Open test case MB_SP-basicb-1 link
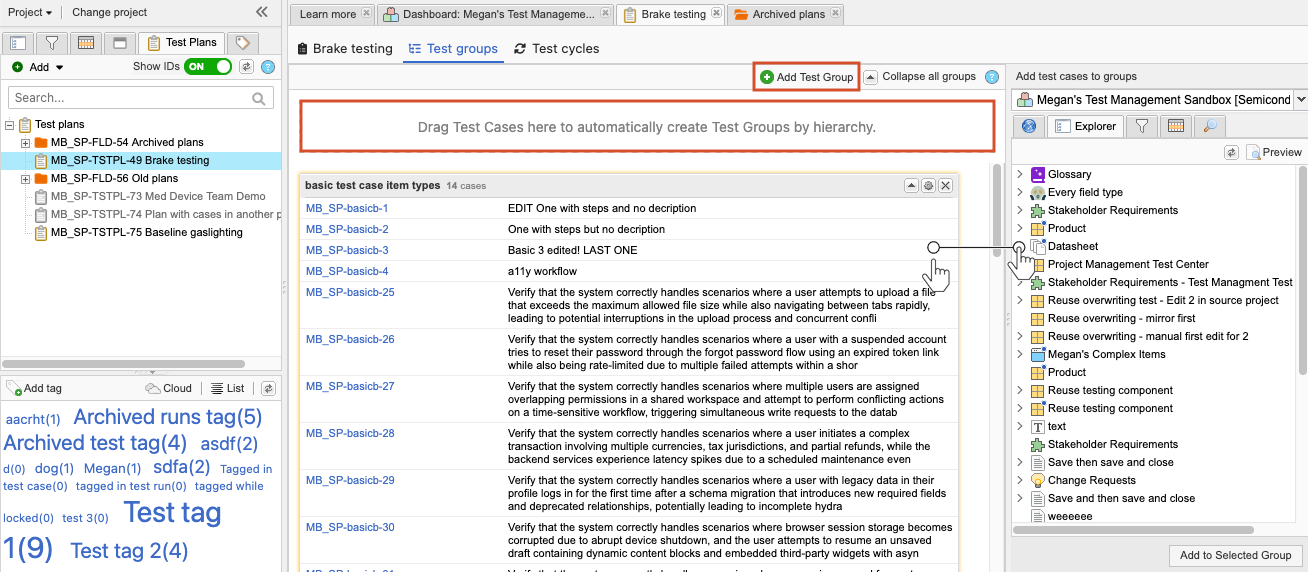This screenshot has width=1308, height=572. click(x=347, y=209)
